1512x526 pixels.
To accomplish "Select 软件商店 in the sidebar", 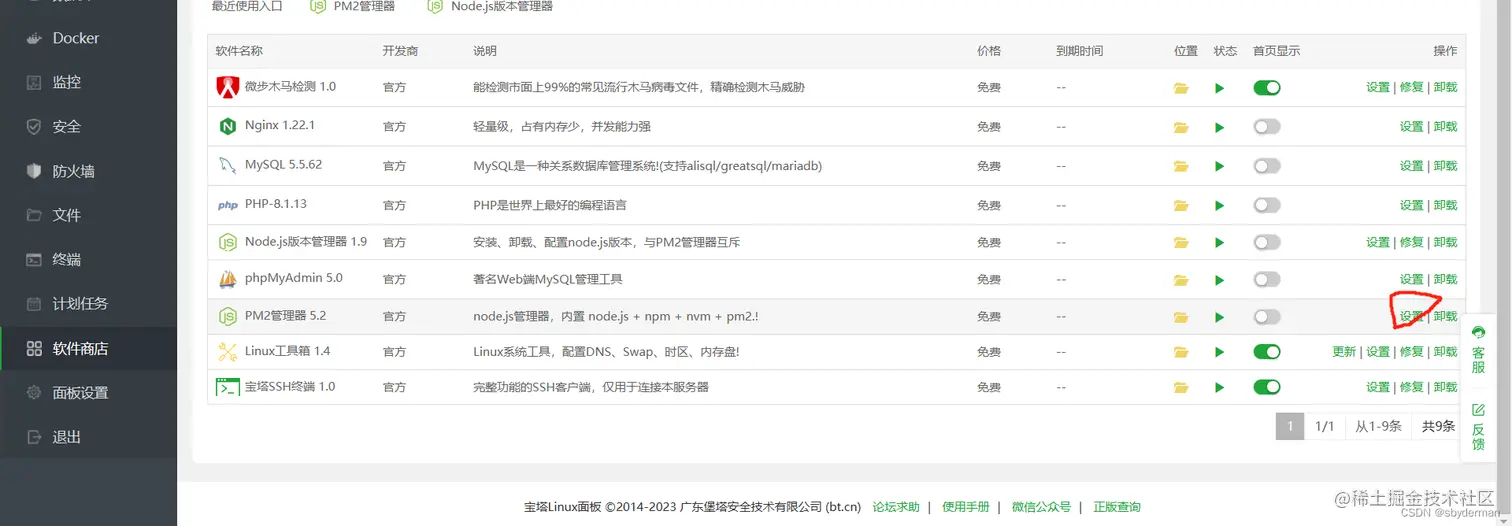I will (x=88, y=348).
